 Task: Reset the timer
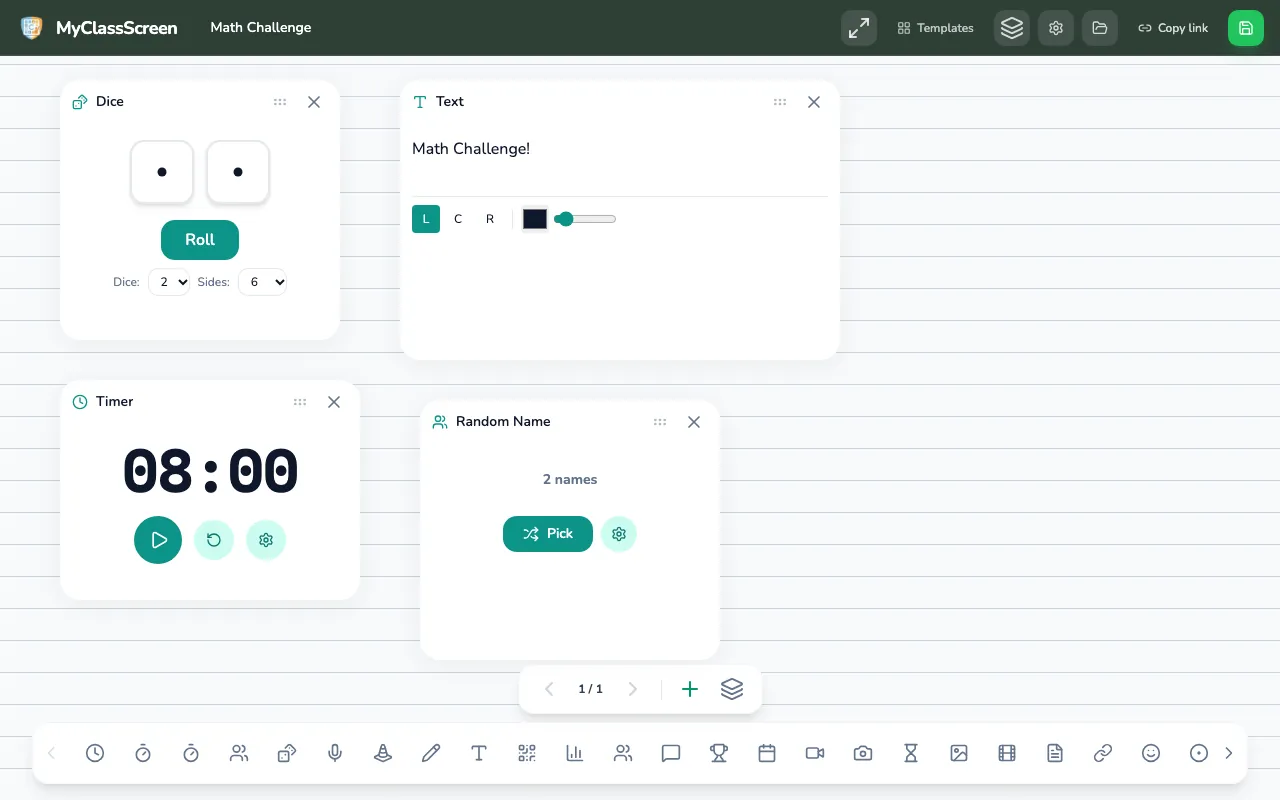(x=214, y=540)
